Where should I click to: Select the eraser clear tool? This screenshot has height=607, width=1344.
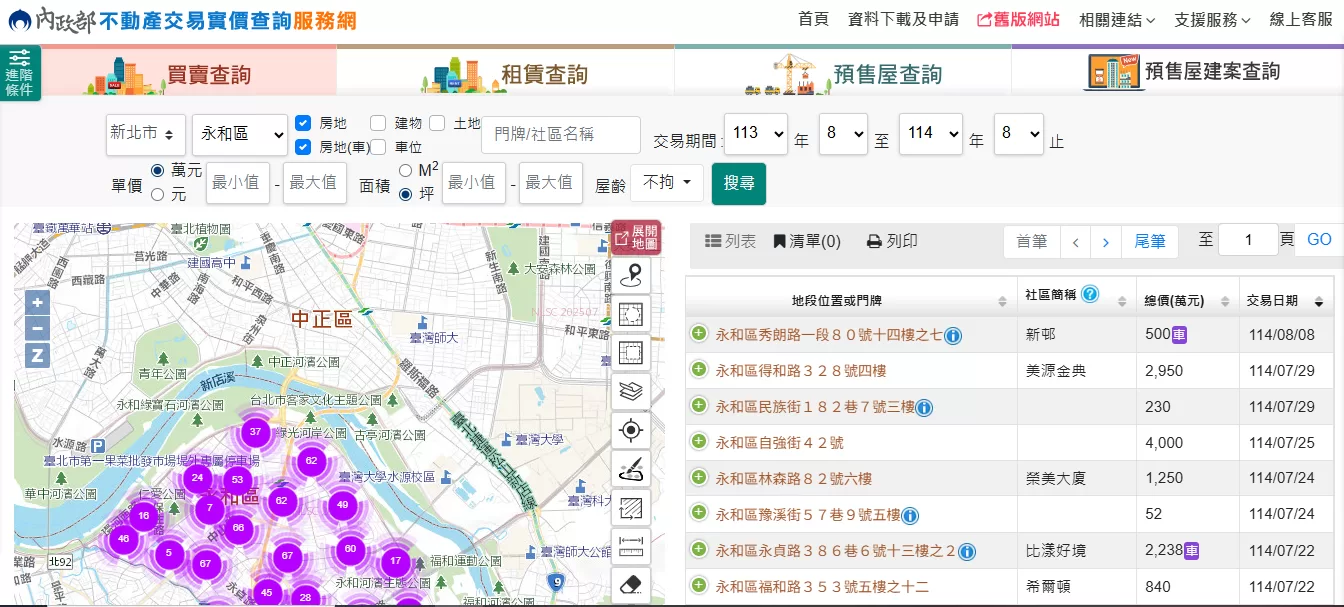631,585
